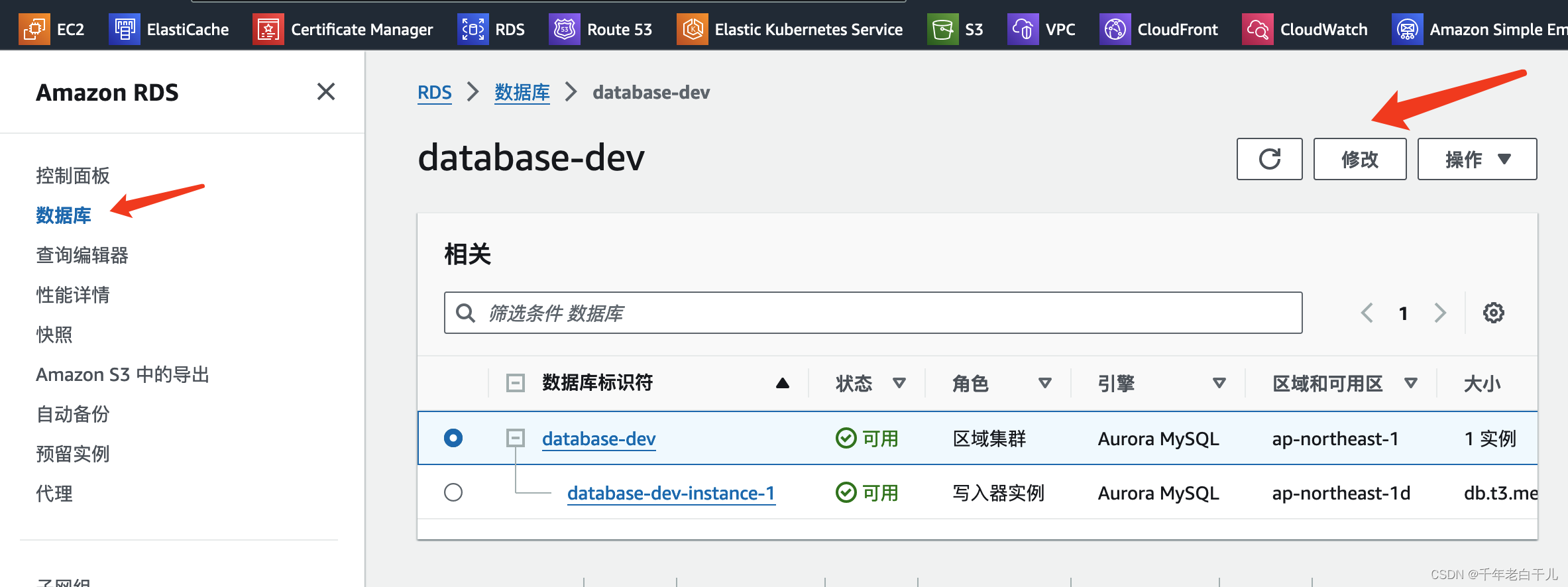This screenshot has height=587, width=1568.
Task: Open the database-dev-instance-1 link
Action: coord(671,493)
